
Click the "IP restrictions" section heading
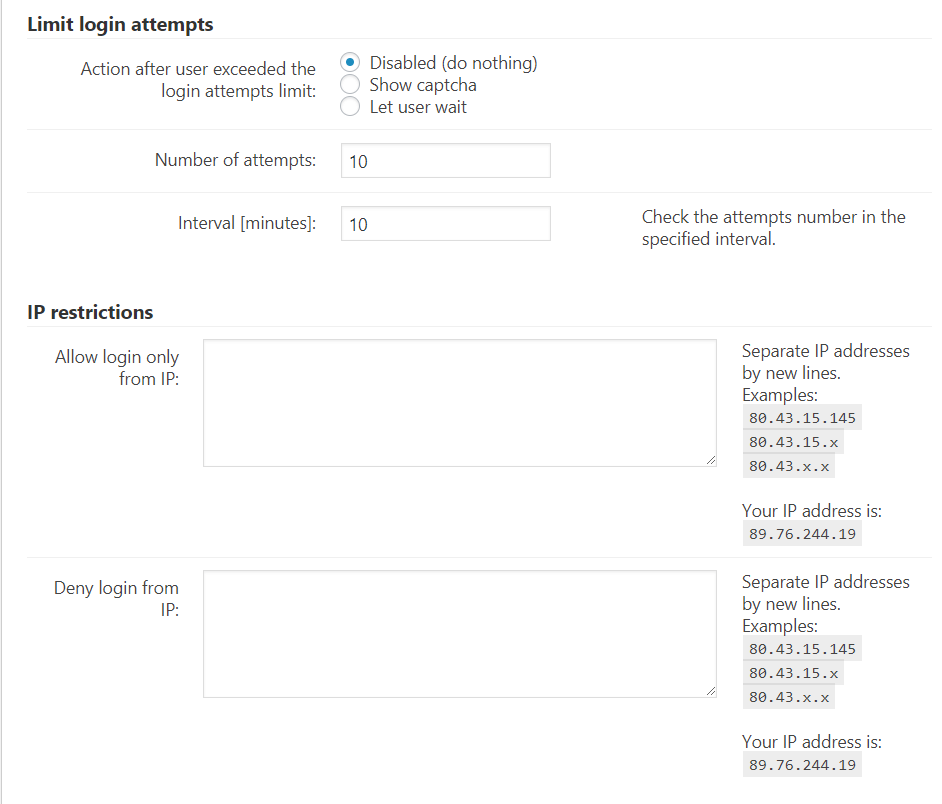coord(90,312)
